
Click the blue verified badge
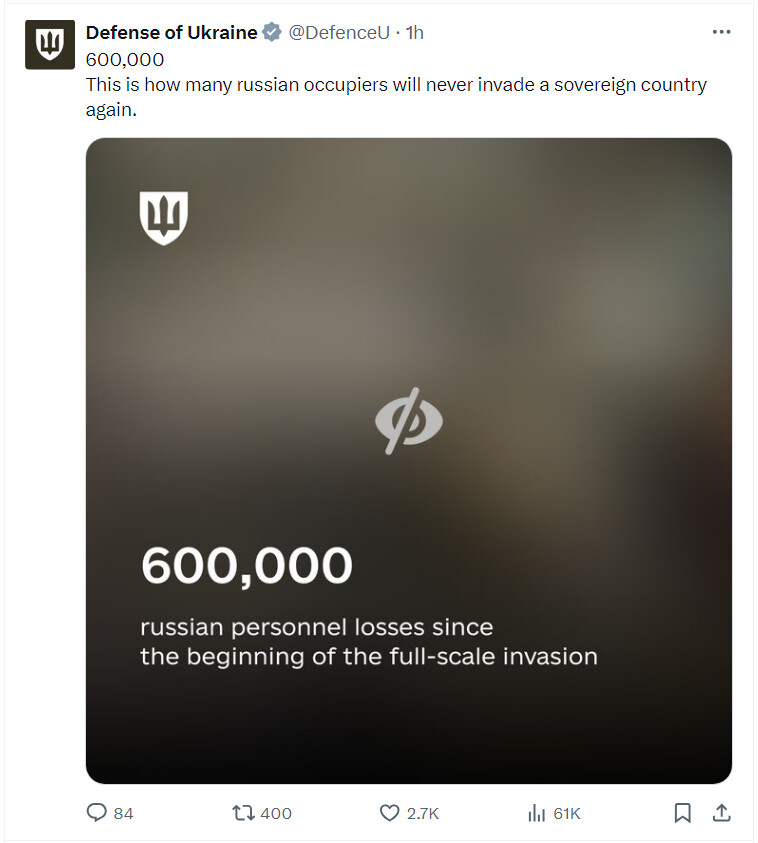click(x=272, y=32)
